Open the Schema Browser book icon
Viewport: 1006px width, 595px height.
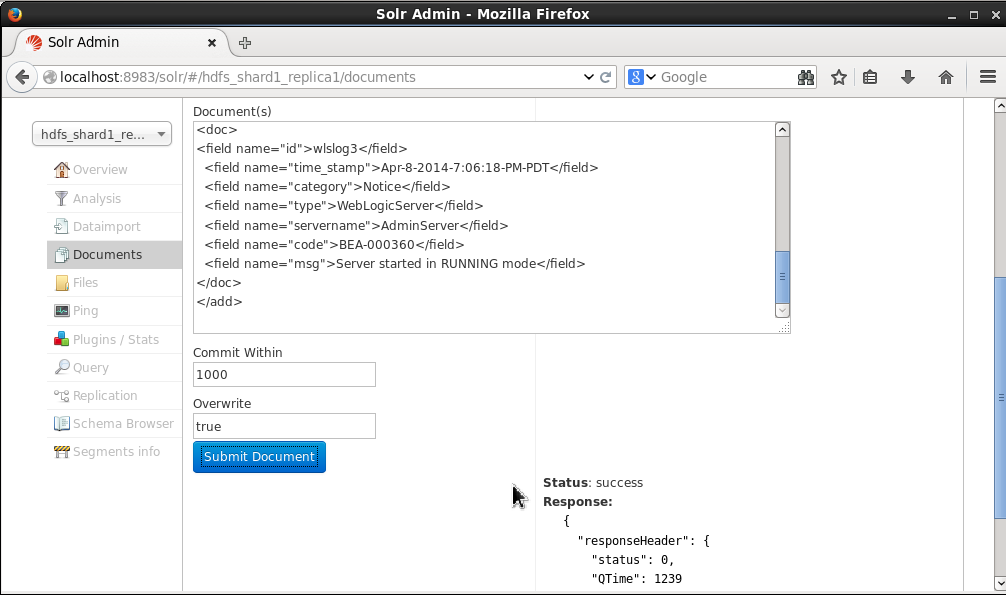pyautogui.click(x=62, y=424)
